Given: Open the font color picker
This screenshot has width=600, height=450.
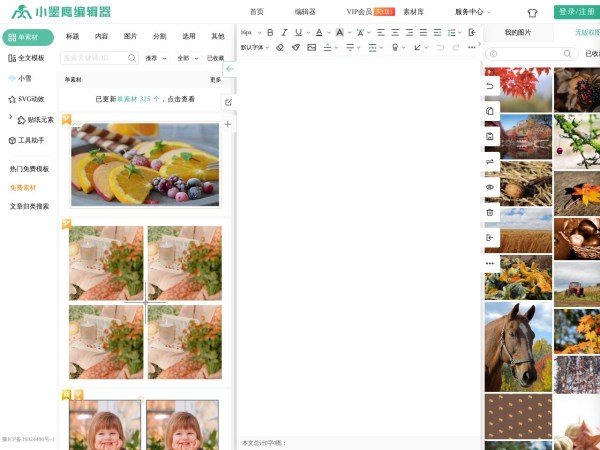Looking at the screenshot, I should 322,33.
